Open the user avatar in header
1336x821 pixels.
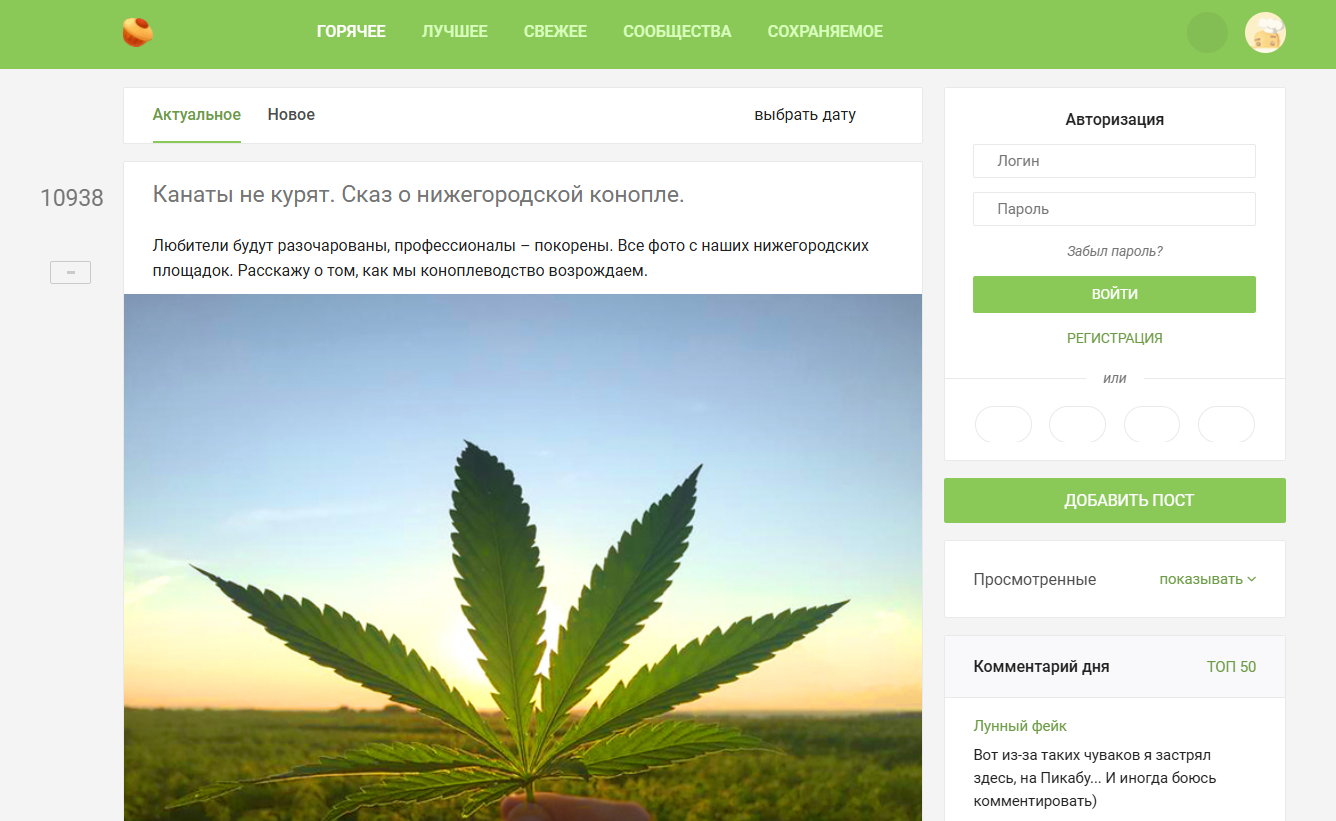coord(1265,33)
